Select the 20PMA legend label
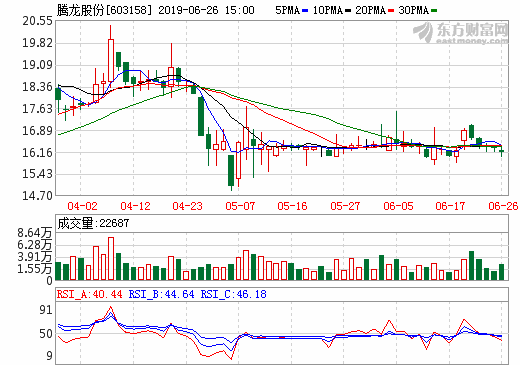 371,10
